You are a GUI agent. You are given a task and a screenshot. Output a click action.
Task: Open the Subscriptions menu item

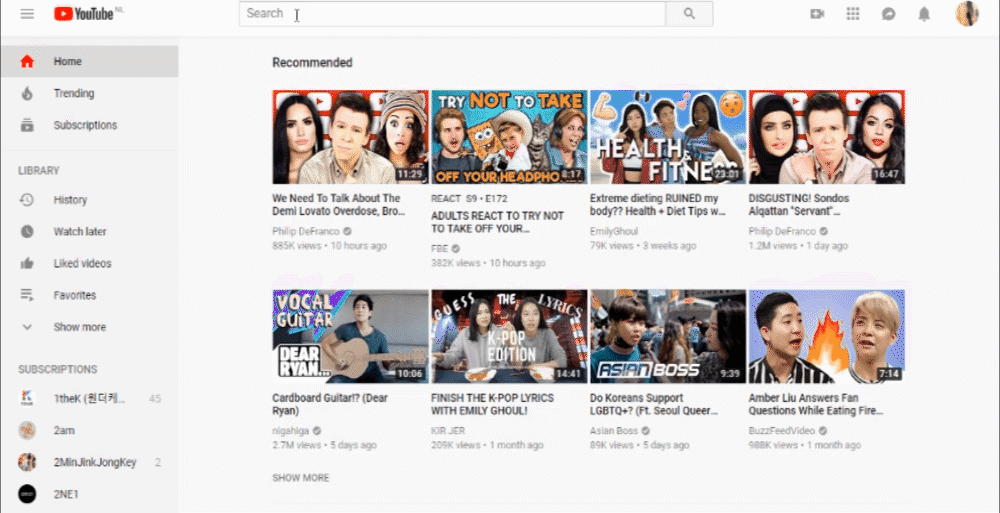tap(89, 125)
